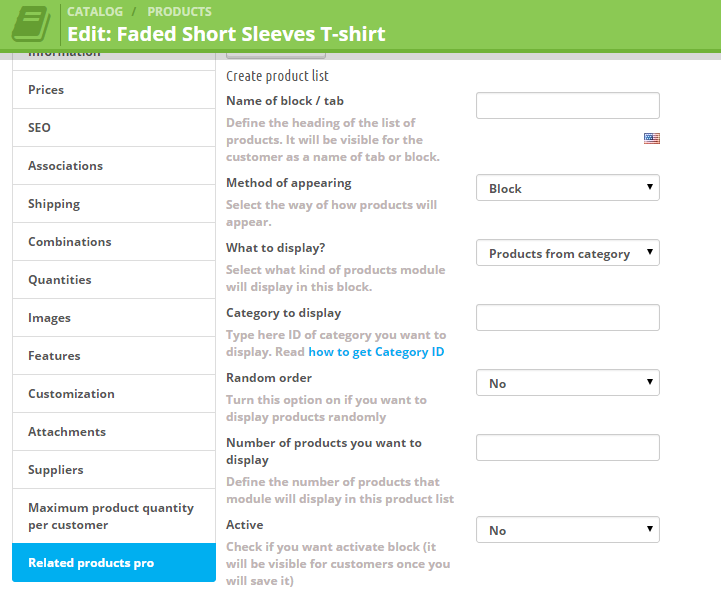Image resolution: width=721 pixels, height=594 pixels.
Task: Focus the Name of block / tab field
Action: pyautogui.click(x=567, y=105)
